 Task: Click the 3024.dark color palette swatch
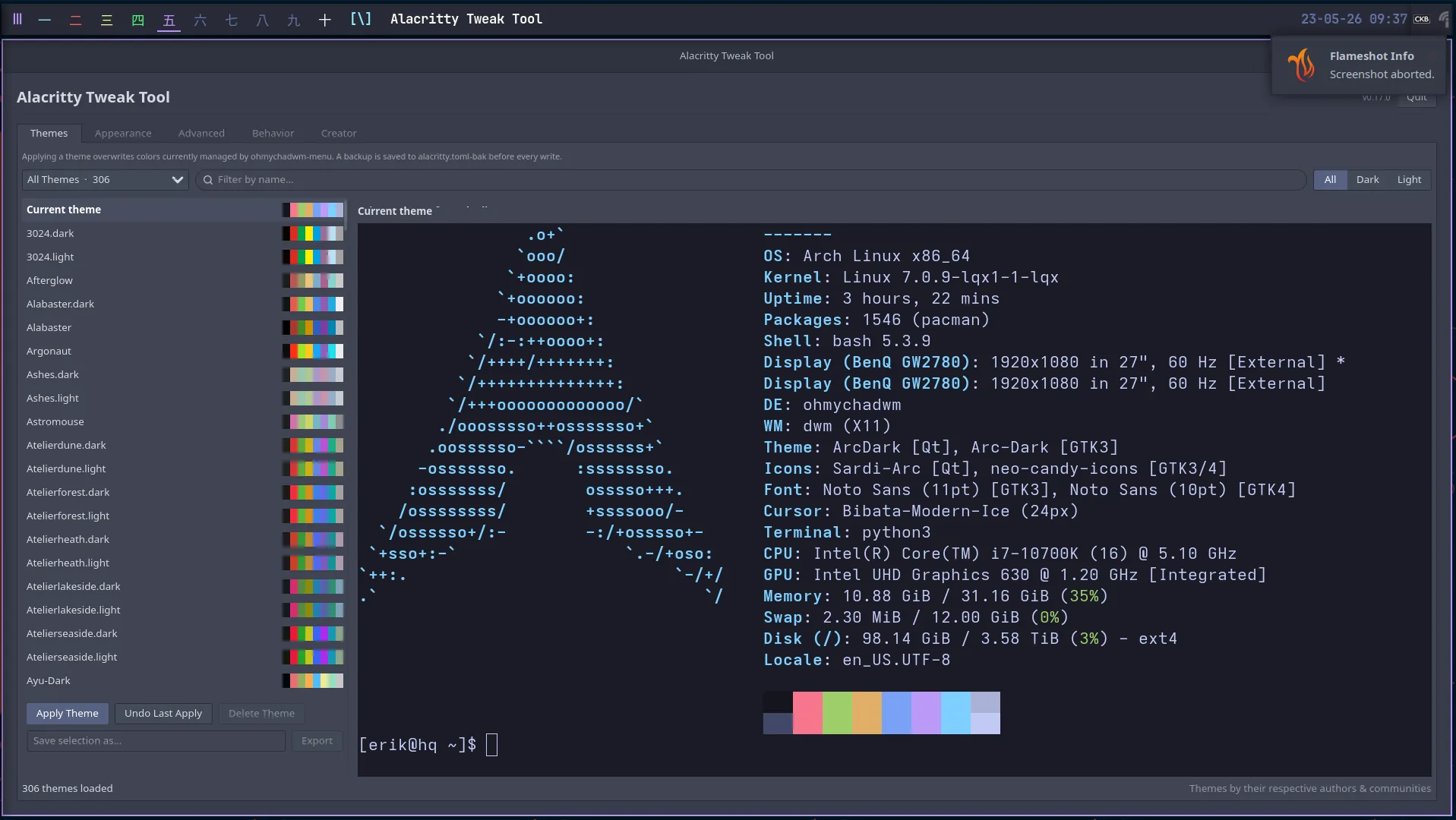point(313,233)
